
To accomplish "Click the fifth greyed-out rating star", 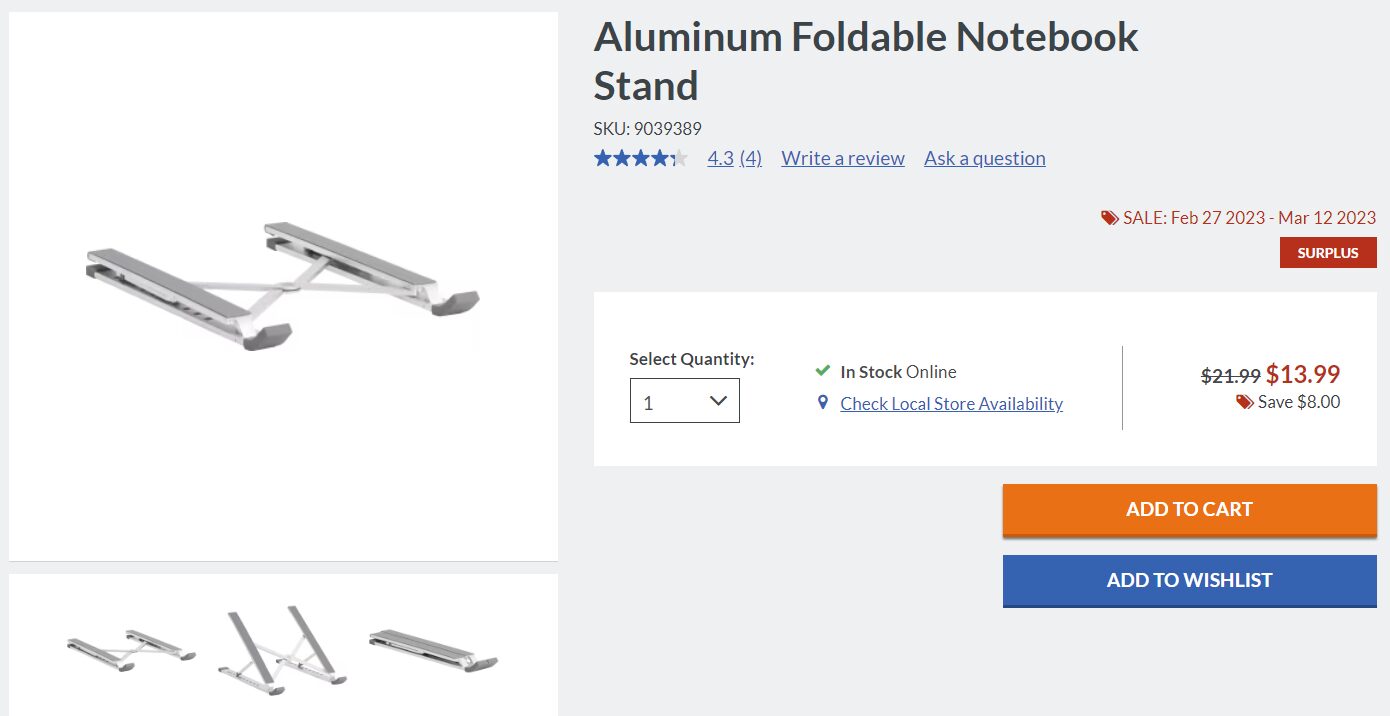I will [x=678, y=157].
